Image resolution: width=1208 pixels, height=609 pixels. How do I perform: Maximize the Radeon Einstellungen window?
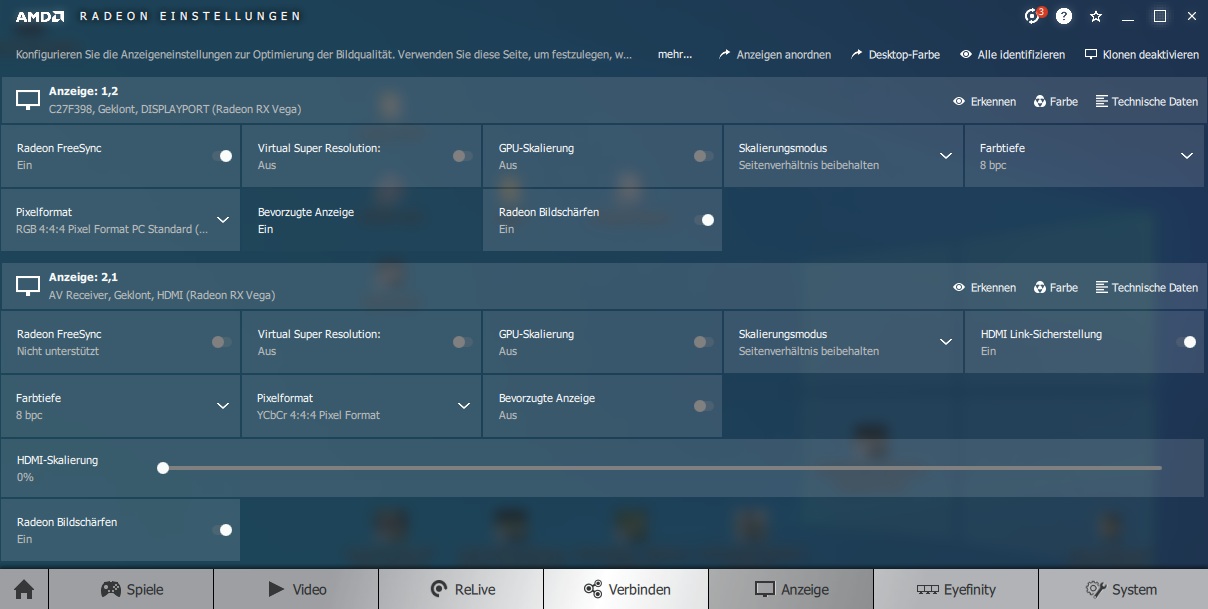tap(1160, 16)
